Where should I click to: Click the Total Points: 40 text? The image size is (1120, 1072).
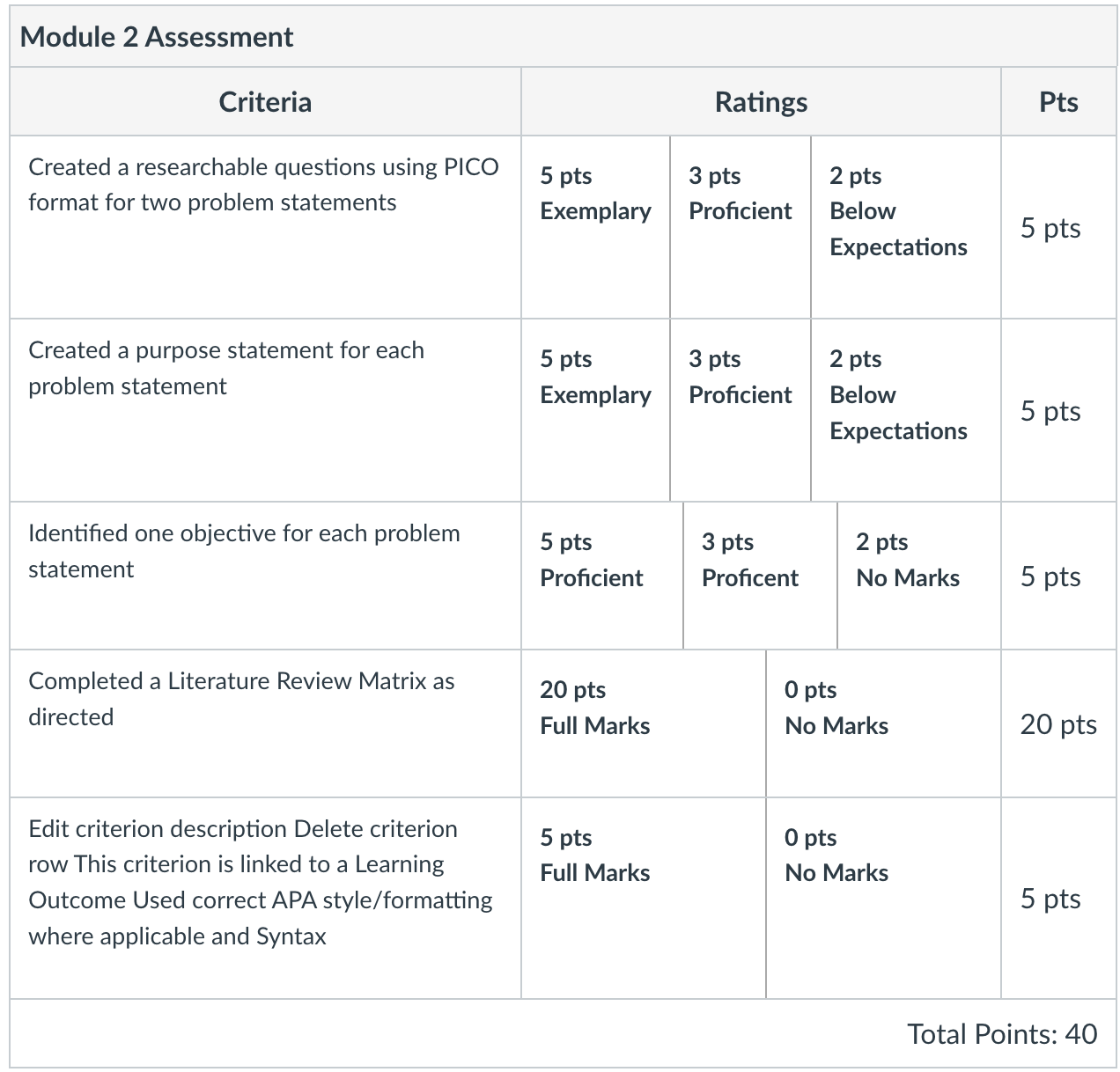pyautogui.click(x=1002, y=1033)
